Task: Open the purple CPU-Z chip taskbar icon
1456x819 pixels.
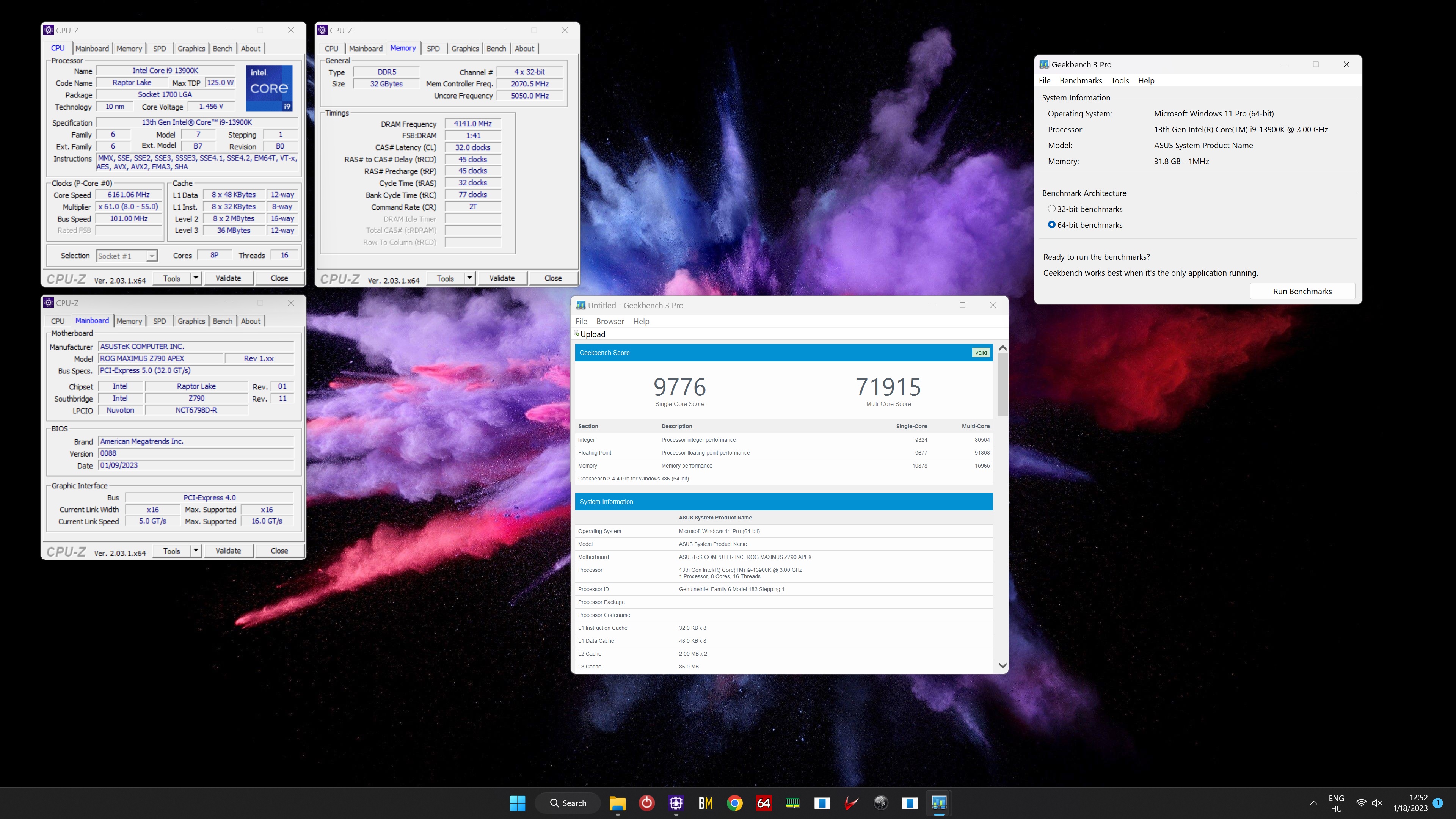Action: [676, 803]
